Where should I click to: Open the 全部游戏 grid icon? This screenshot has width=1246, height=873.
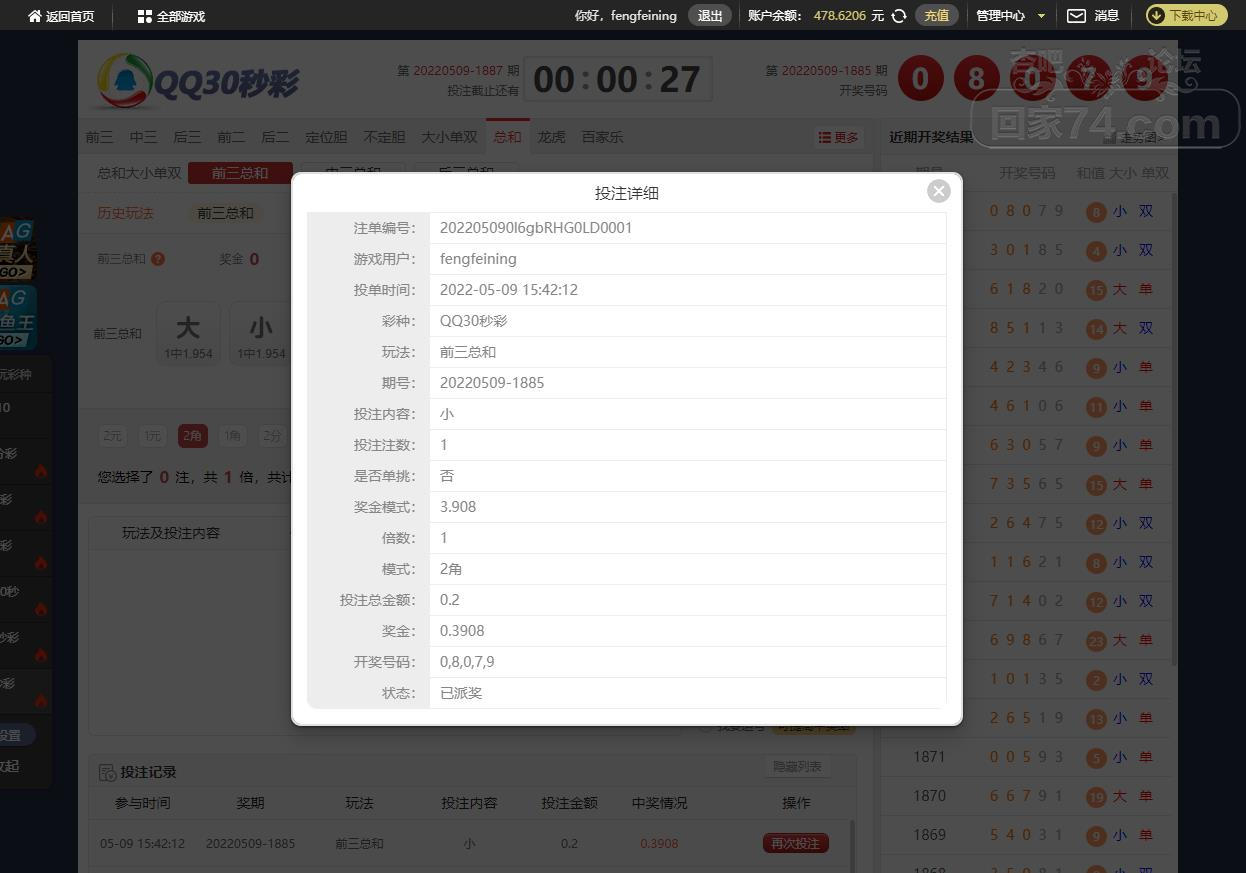pos(145,16)
